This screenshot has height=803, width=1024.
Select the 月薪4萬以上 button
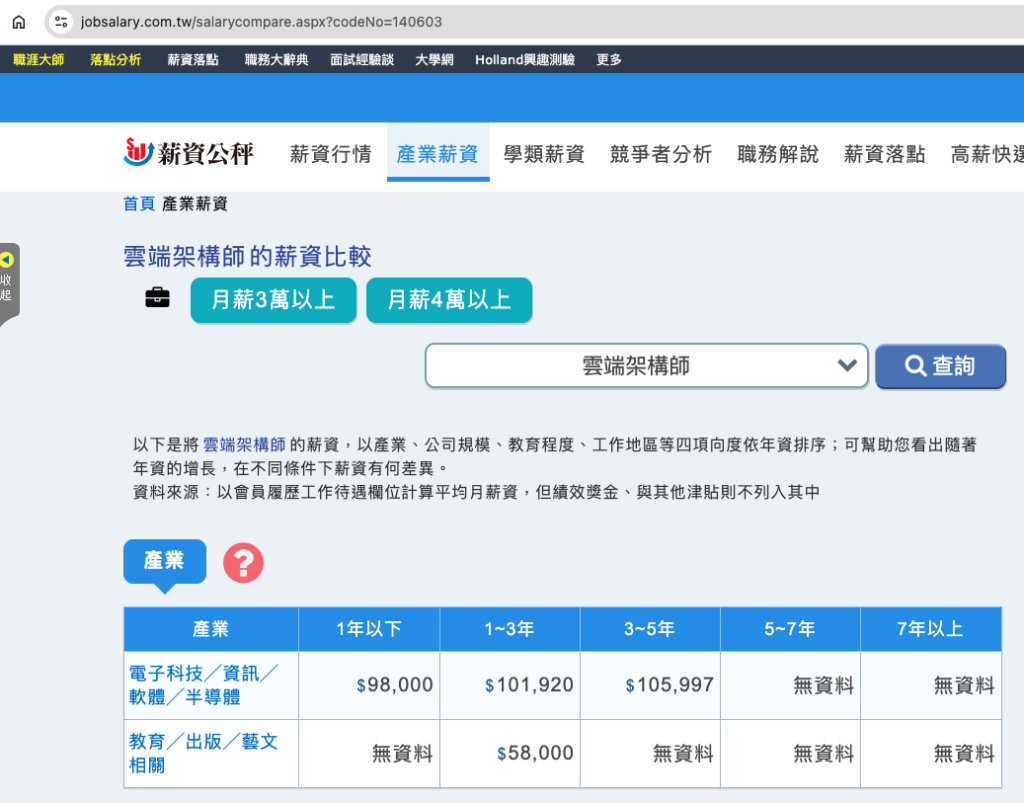point(449,300)
